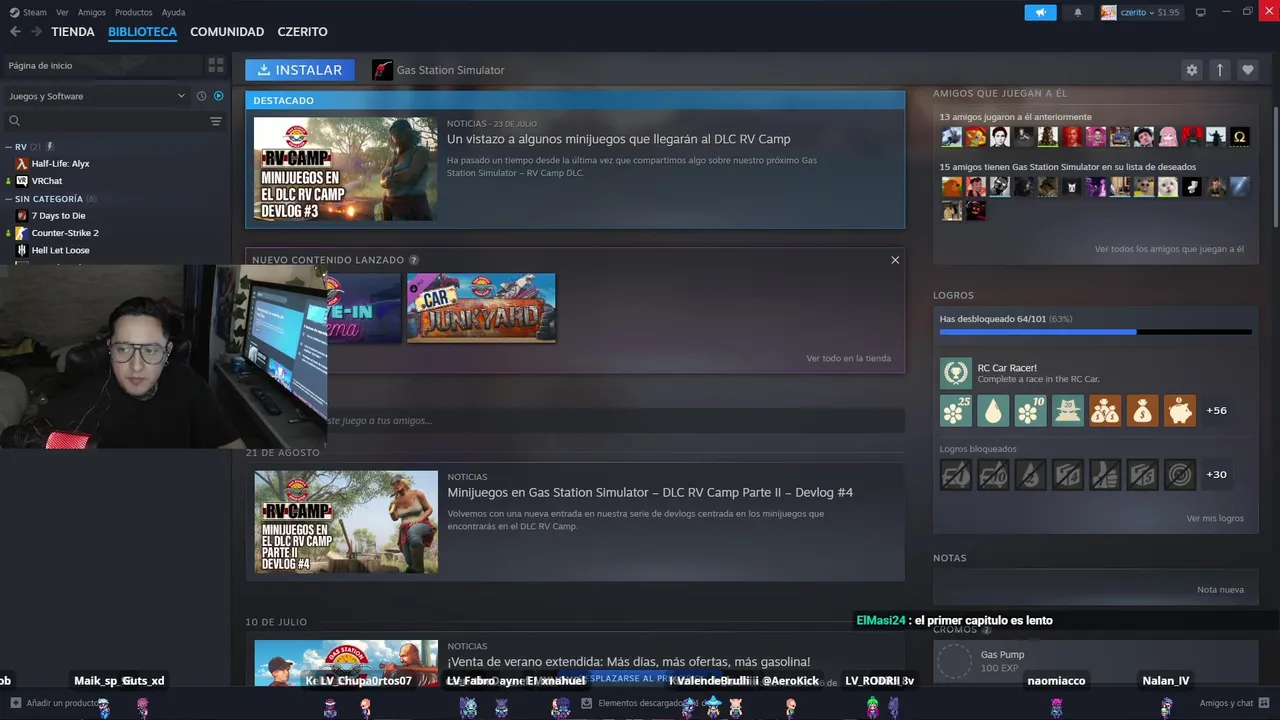Open the Car Junkyard DLC thumbnail
This screenshot has height=720, width=1280.
click(481, 308)
